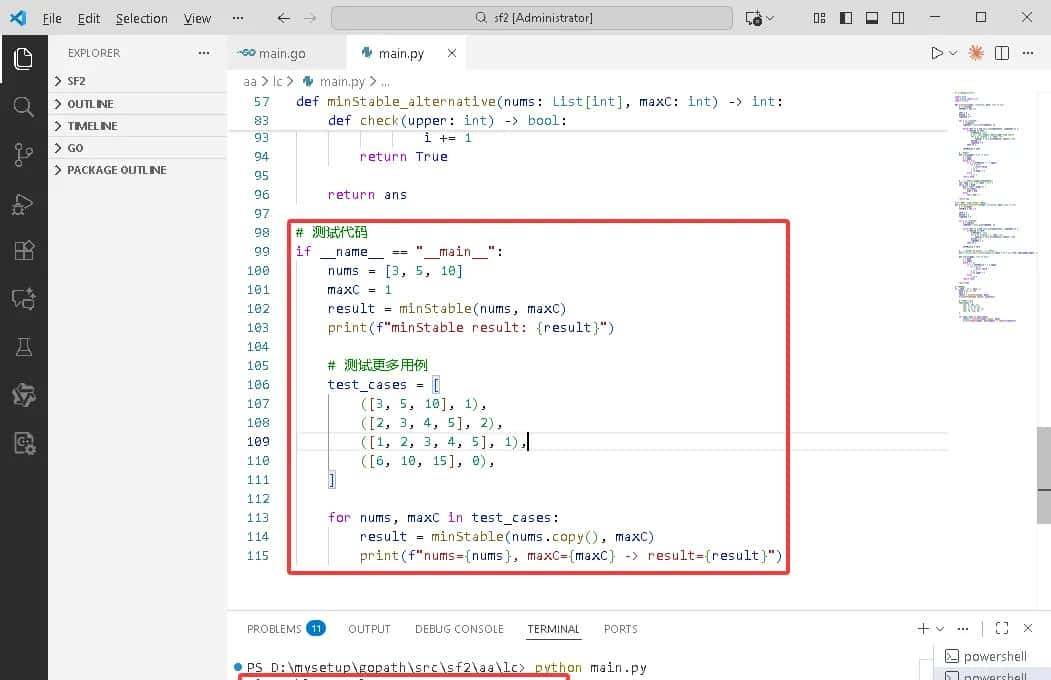Run the Python file with play button
The image size is (1051, 680).
[x=936, y=53]
